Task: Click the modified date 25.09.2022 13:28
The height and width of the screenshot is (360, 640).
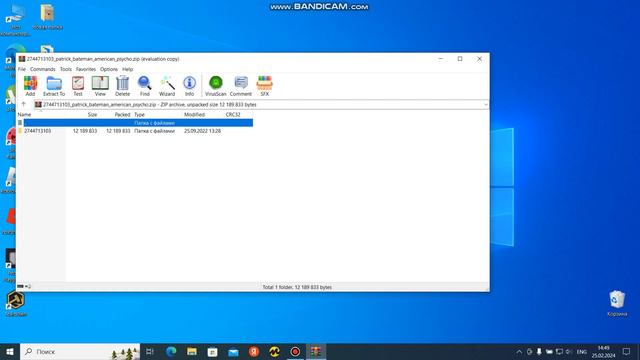Action: [202, 131]
